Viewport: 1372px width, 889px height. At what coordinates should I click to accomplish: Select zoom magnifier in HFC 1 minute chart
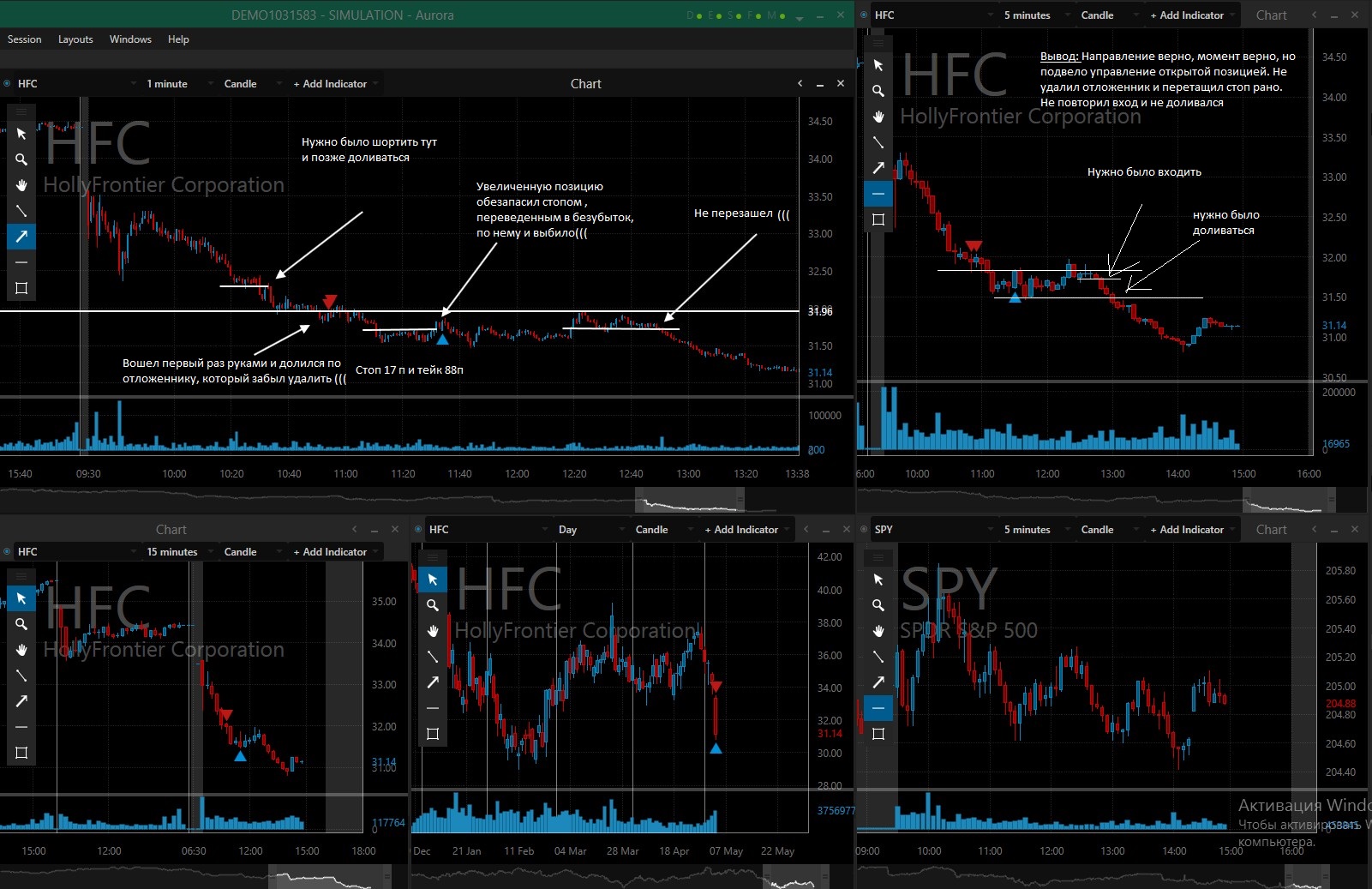pyautogui.click(x=21, y=159)
